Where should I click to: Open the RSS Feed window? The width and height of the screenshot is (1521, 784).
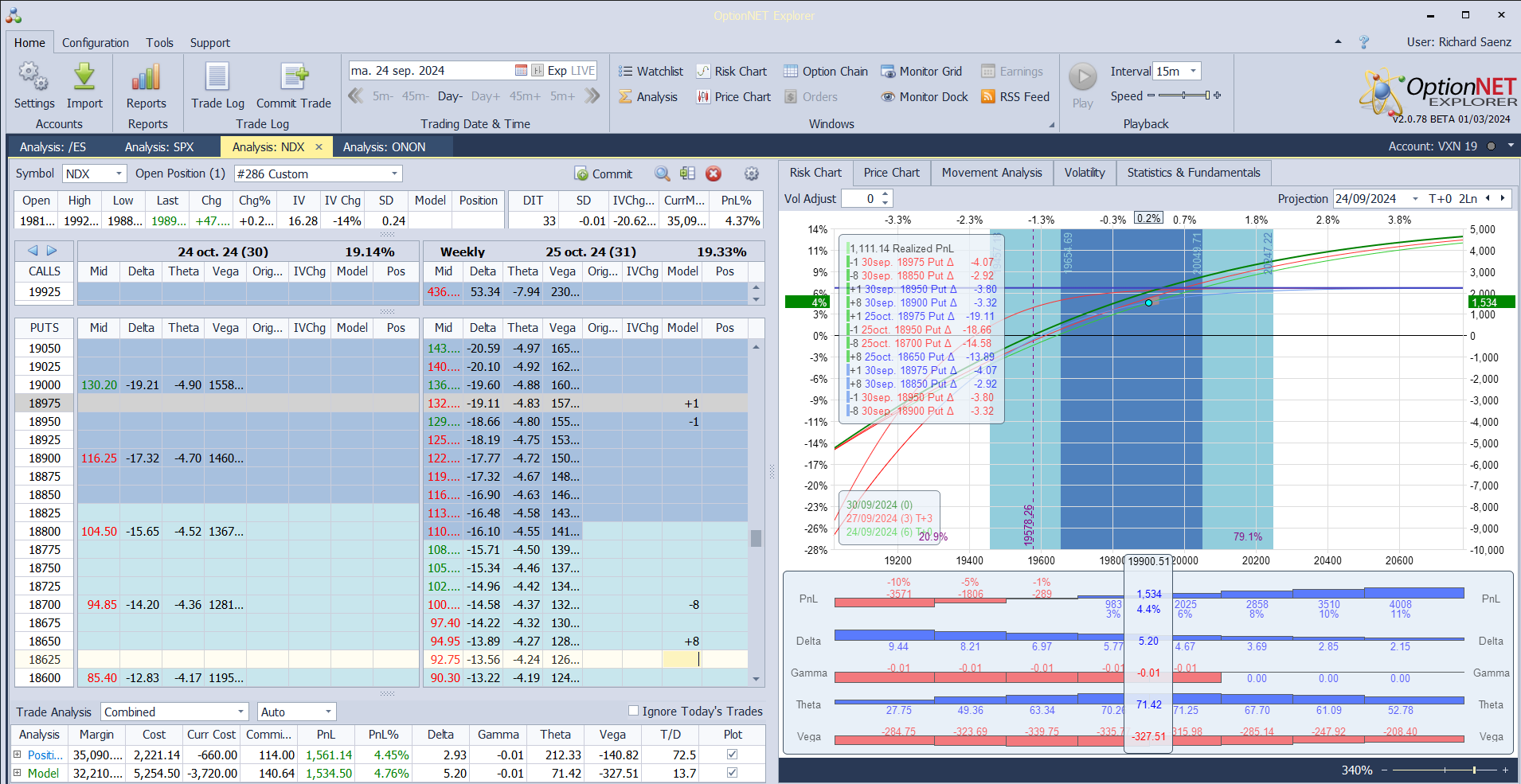[x=1015, y=97]
